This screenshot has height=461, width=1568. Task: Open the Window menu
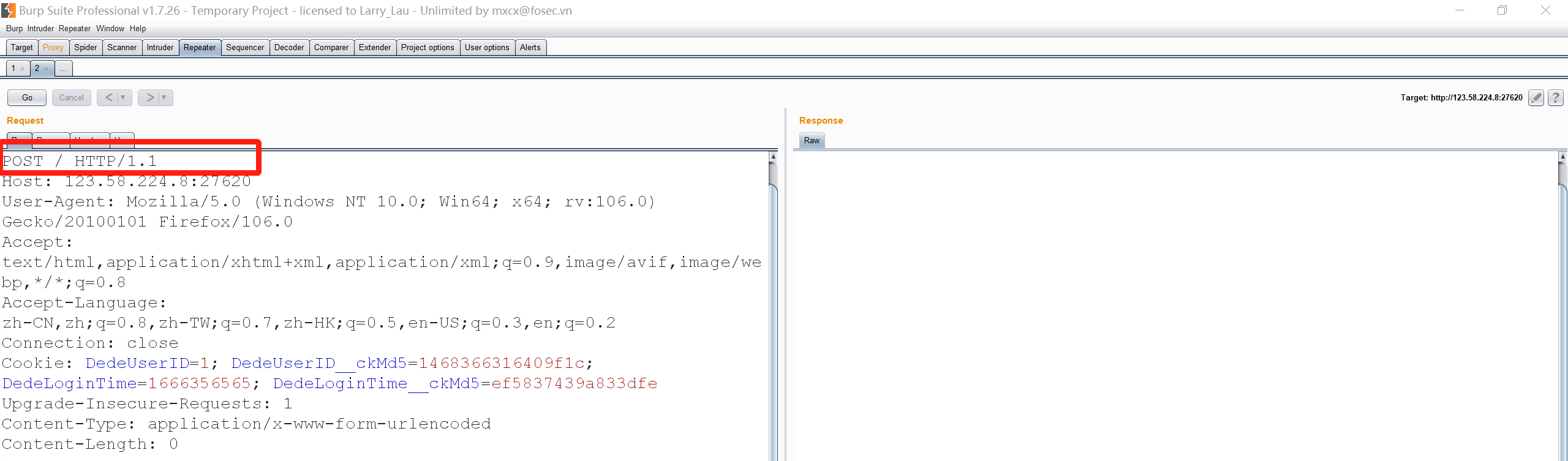coord(110,29)
